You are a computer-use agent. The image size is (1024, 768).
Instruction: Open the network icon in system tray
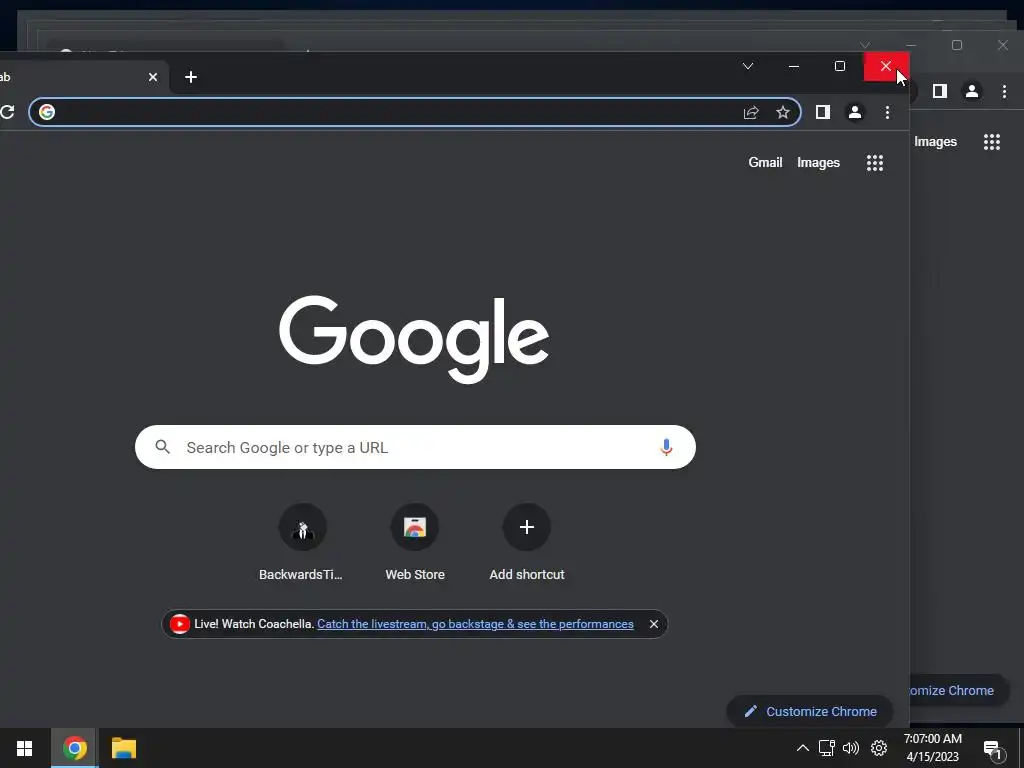(x=827, y=748)
